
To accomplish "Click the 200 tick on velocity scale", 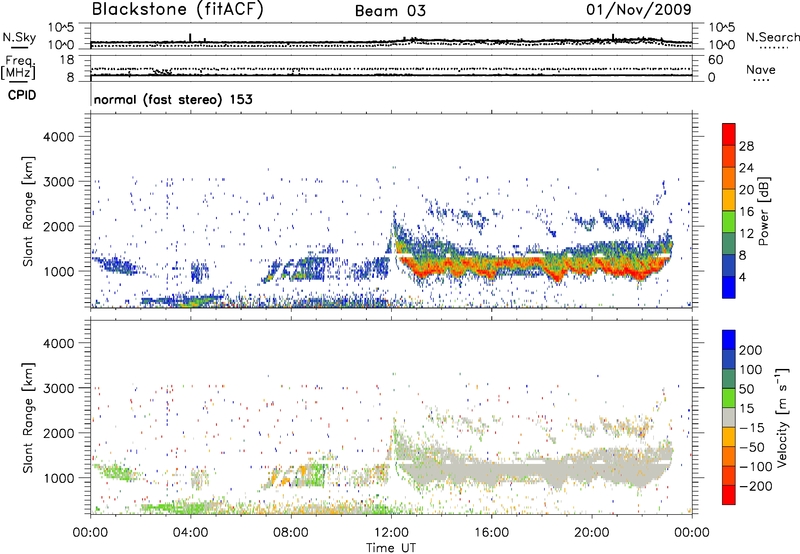I will pos(751,350).
